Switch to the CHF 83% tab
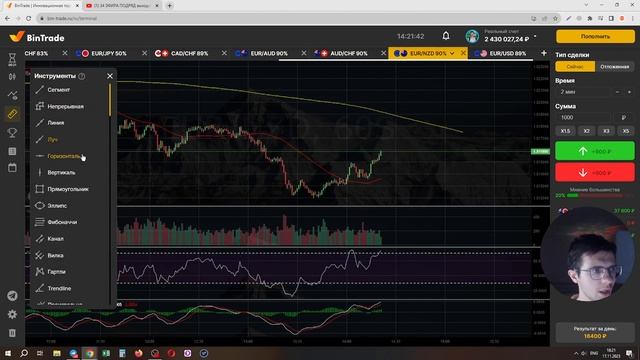 pyautogui.click(x=36, y=53)
